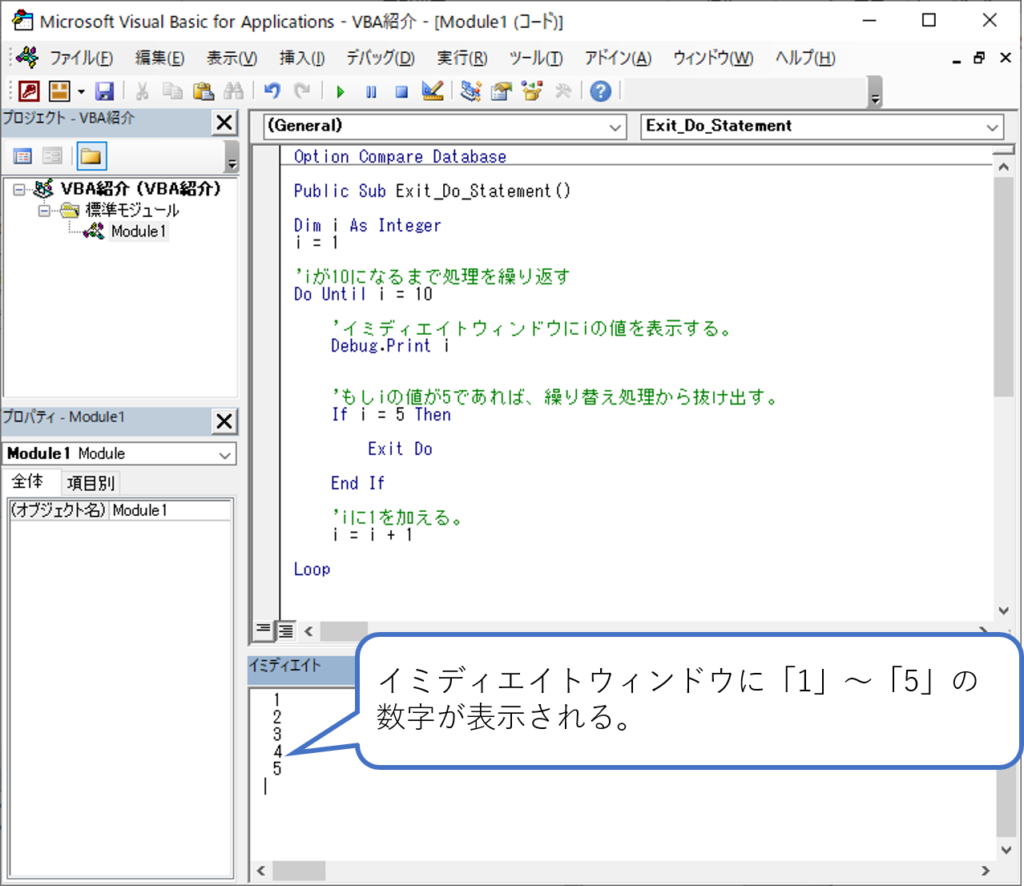Stop execution using the reset icon
The width and height of the screenshot is (1024, 886).
click(x=401, y=91)
